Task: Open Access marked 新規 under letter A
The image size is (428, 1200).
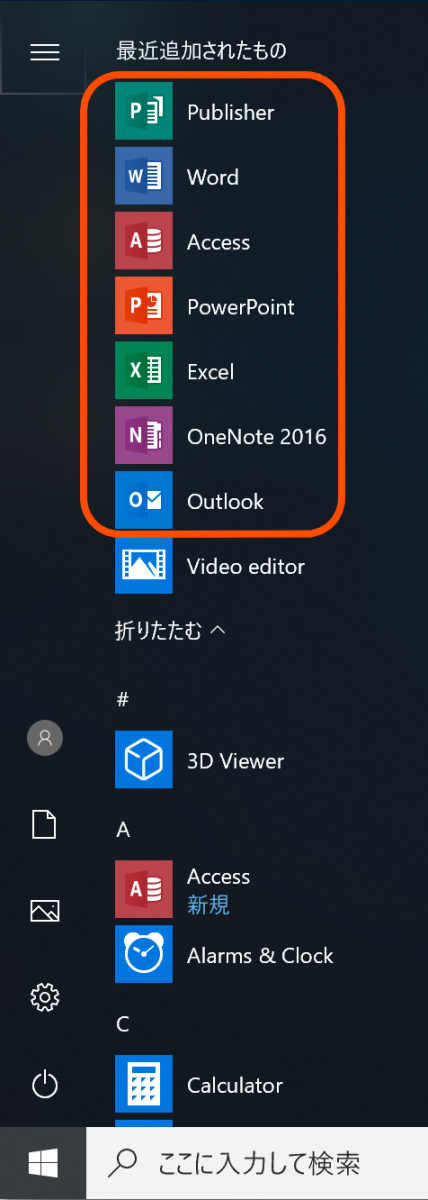Action: (144, 890)
